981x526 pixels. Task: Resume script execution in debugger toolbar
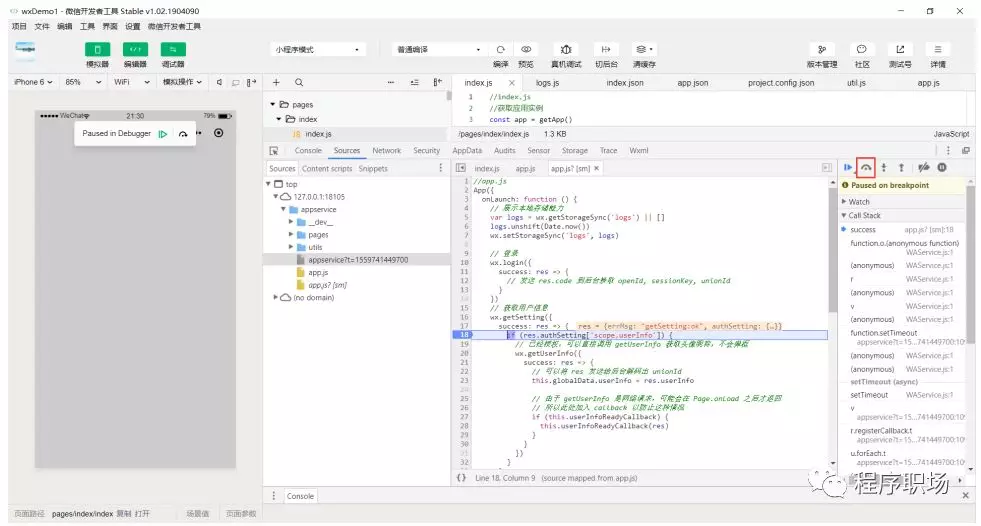(848, 167)
